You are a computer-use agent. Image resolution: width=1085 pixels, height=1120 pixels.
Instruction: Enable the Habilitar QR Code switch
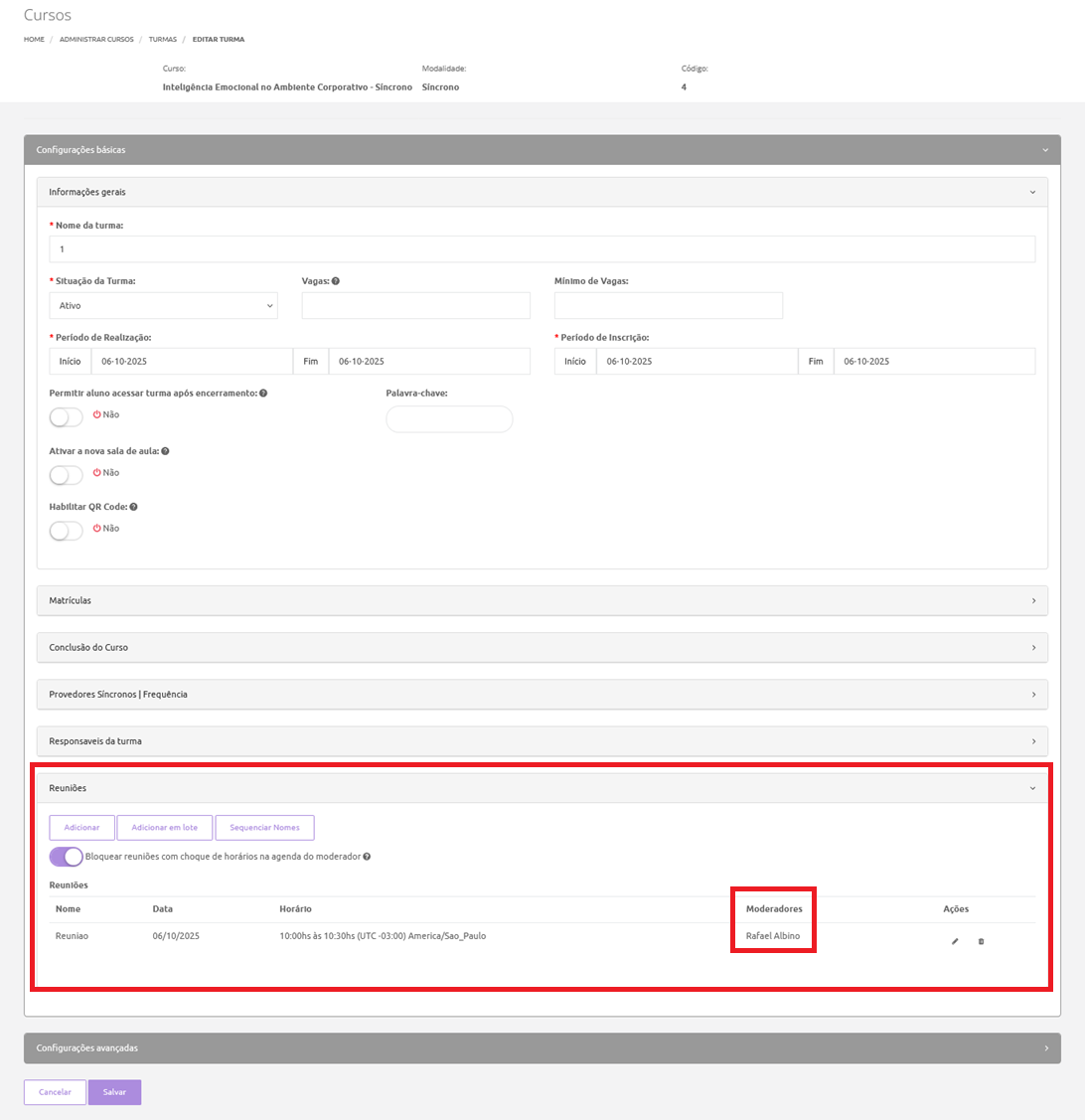click(x=67, y=531)
